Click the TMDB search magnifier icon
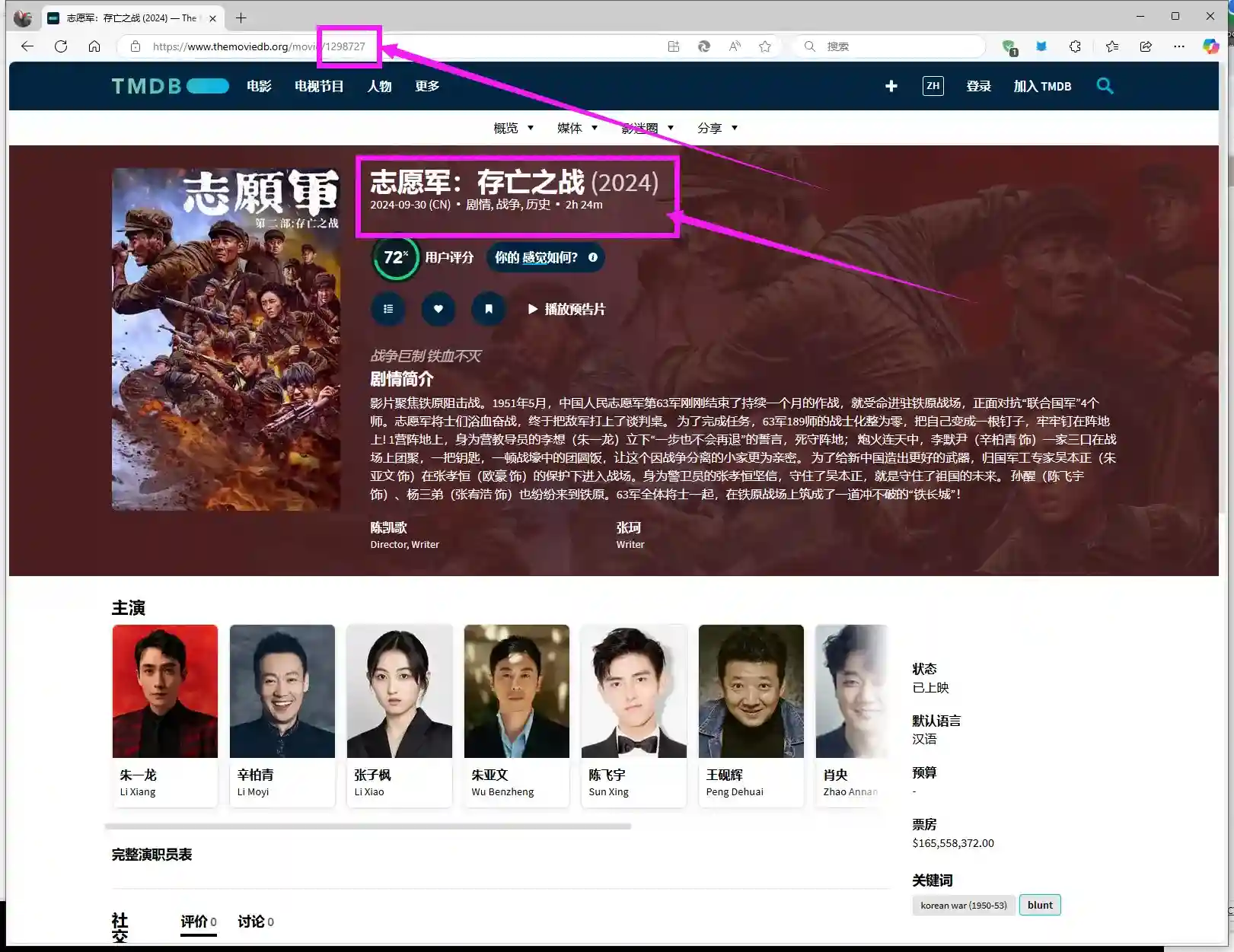This screenshot has height=952, width=1234. [1105, 86]
